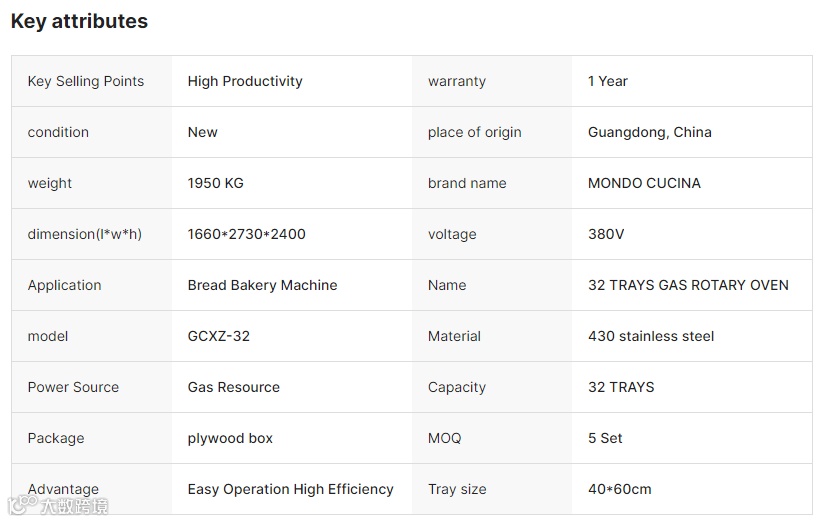The image size is (826, 522).
Task: Click the Key attributes heading
Action: (x=79, y=21)
